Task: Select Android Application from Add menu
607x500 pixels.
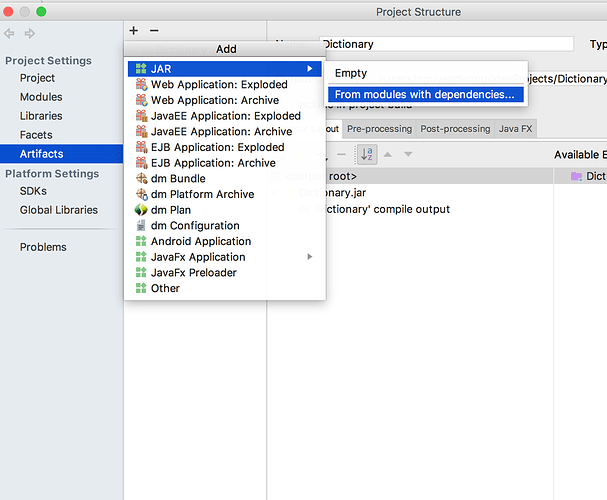Action: pos(201,241)
